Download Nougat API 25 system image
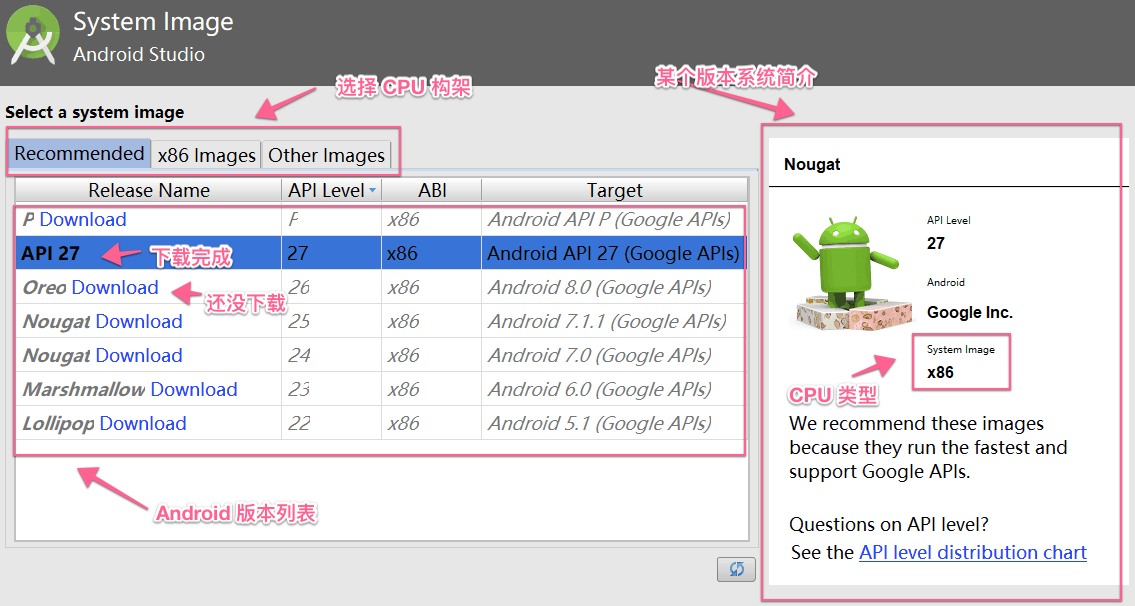 139,321
